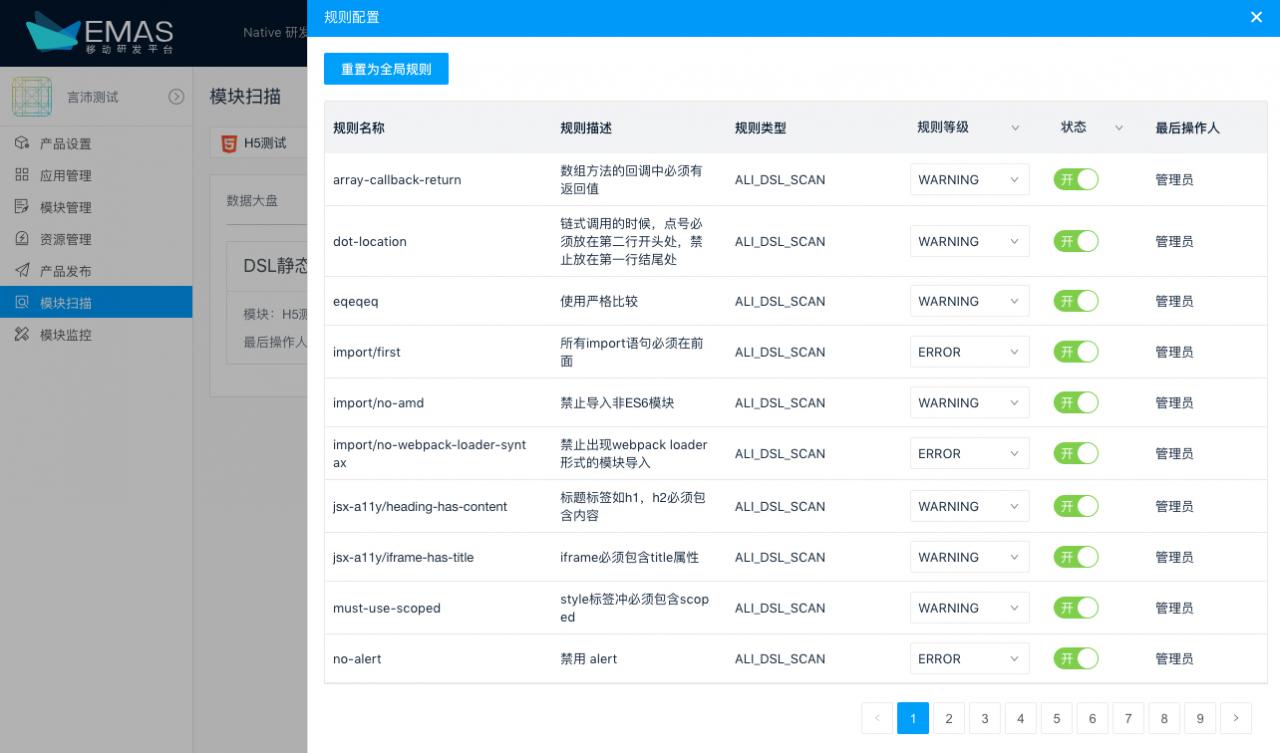Go to page 6 of rules
This screenshot has width=1280, height=753.
1092,718
